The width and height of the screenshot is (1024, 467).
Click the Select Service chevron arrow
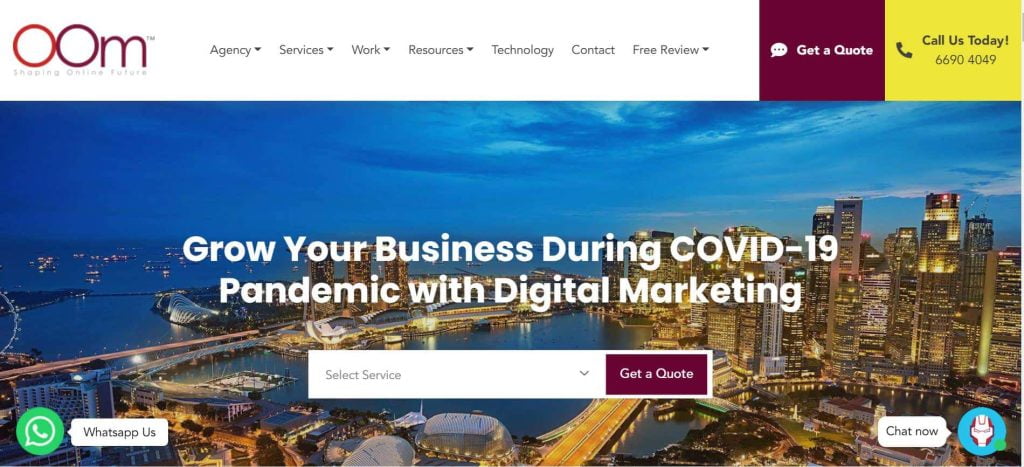coord(584,374)
